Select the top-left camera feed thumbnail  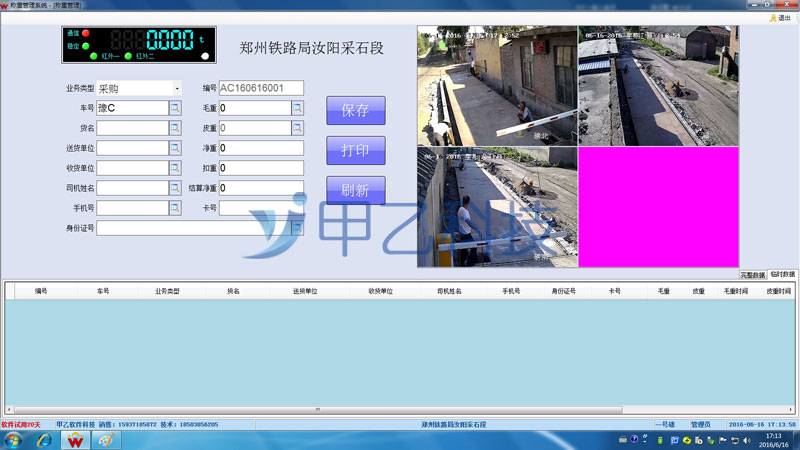pyautogui.click(x=497, y=86)
